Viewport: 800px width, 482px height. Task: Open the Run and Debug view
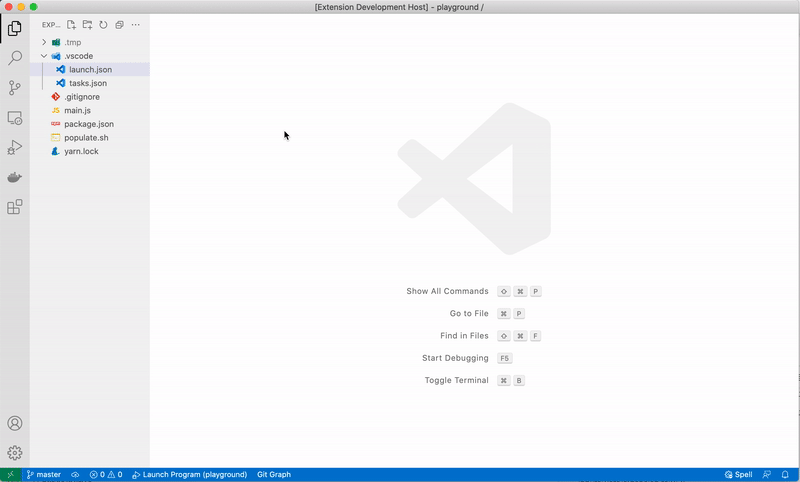pos(15,147)
